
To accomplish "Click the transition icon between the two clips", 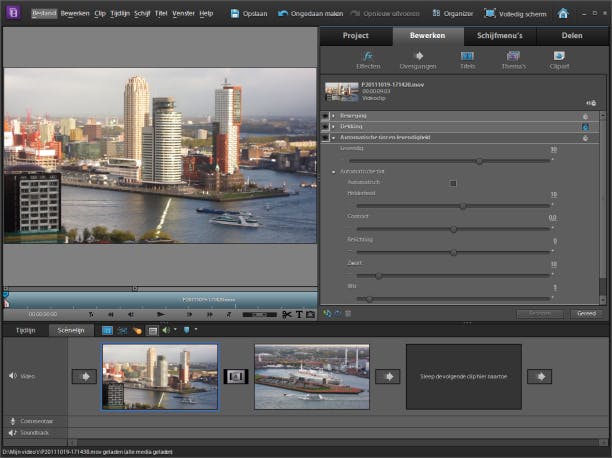I will click(236, 376).
